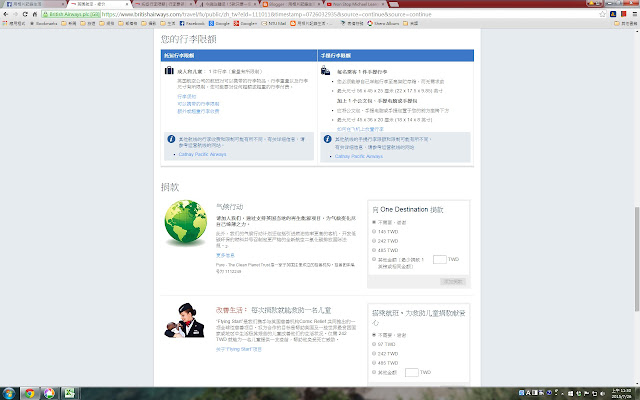640x400 pixels.
Task: Click the One Destination custom TWD amount field
Action: 440,259
